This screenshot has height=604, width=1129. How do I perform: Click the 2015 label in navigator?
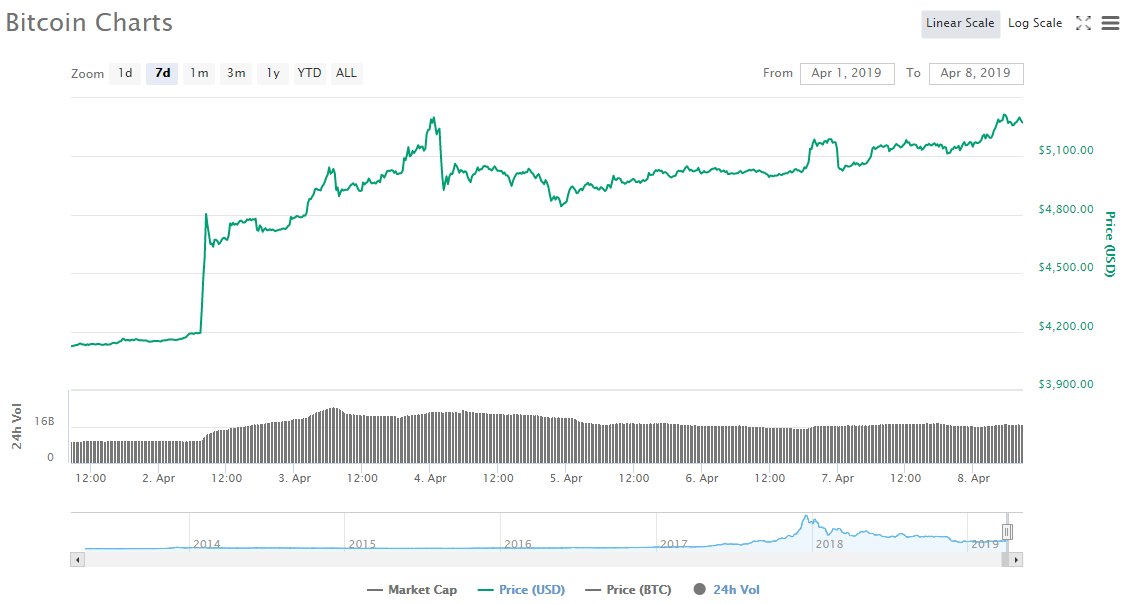pos(362,544)
